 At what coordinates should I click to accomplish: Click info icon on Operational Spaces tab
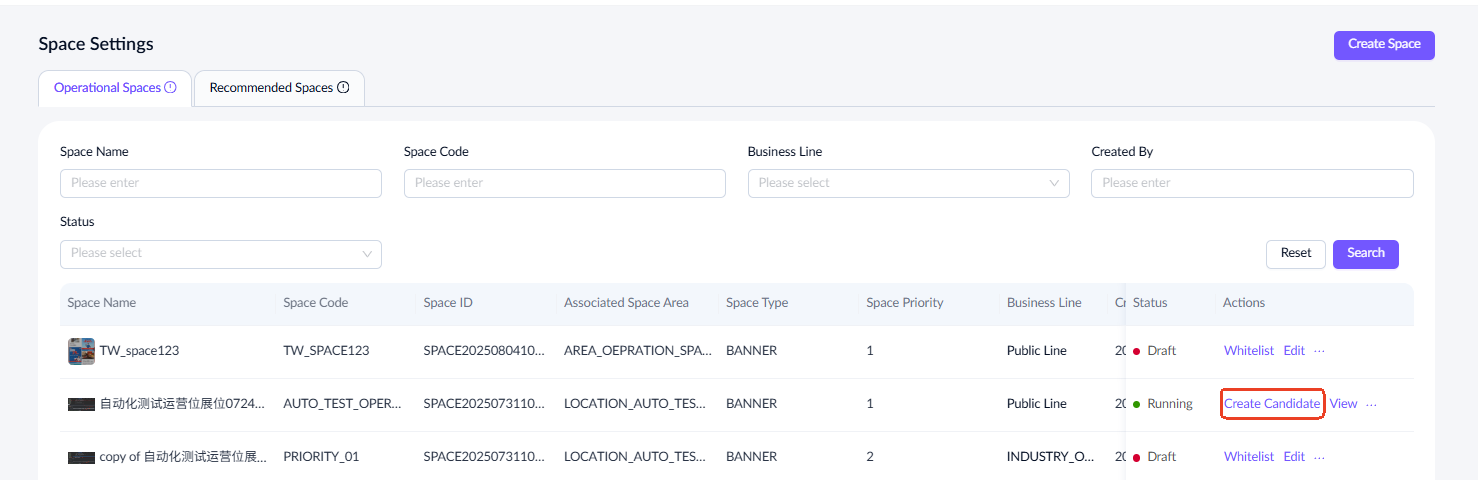[x=170, y=88]
